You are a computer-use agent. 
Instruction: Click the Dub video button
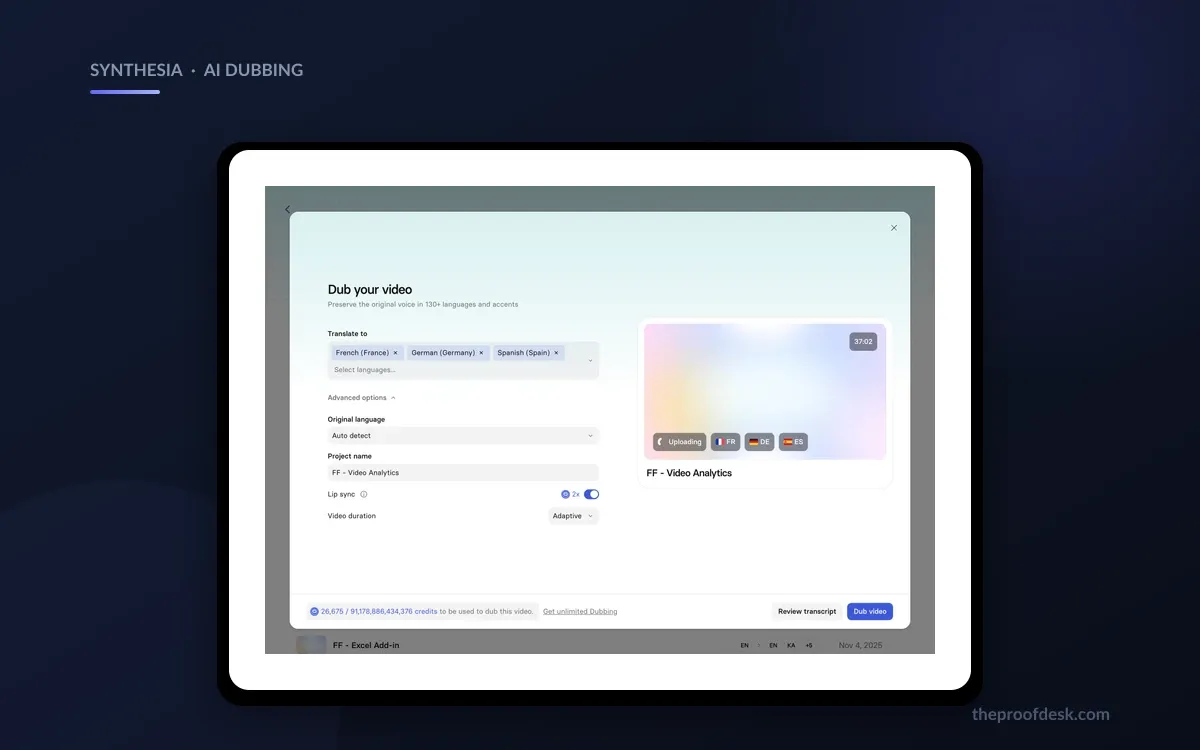point(870,611)
